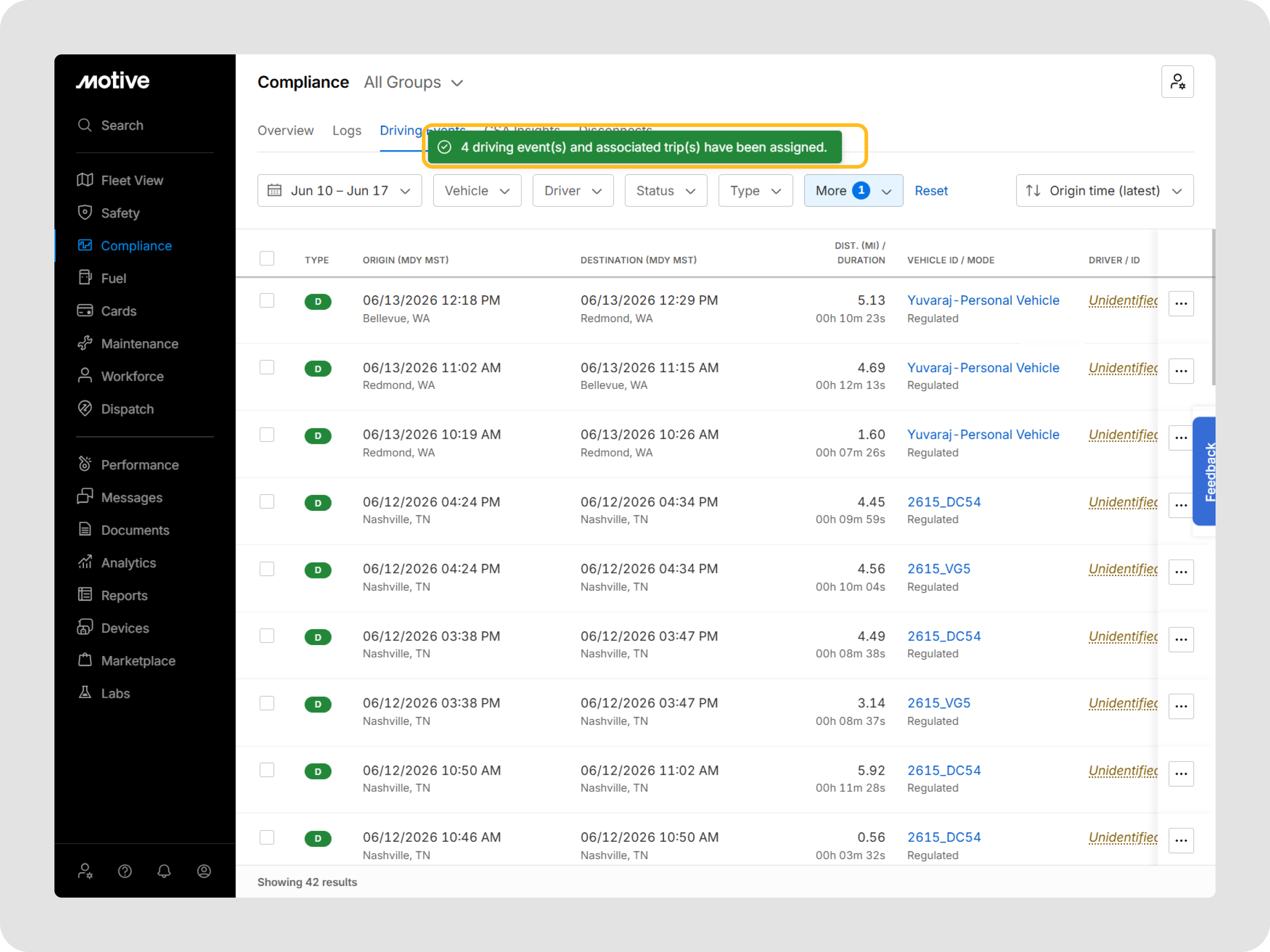Switch to the Logs tab

pyautogui.click(x=347, y=130)
